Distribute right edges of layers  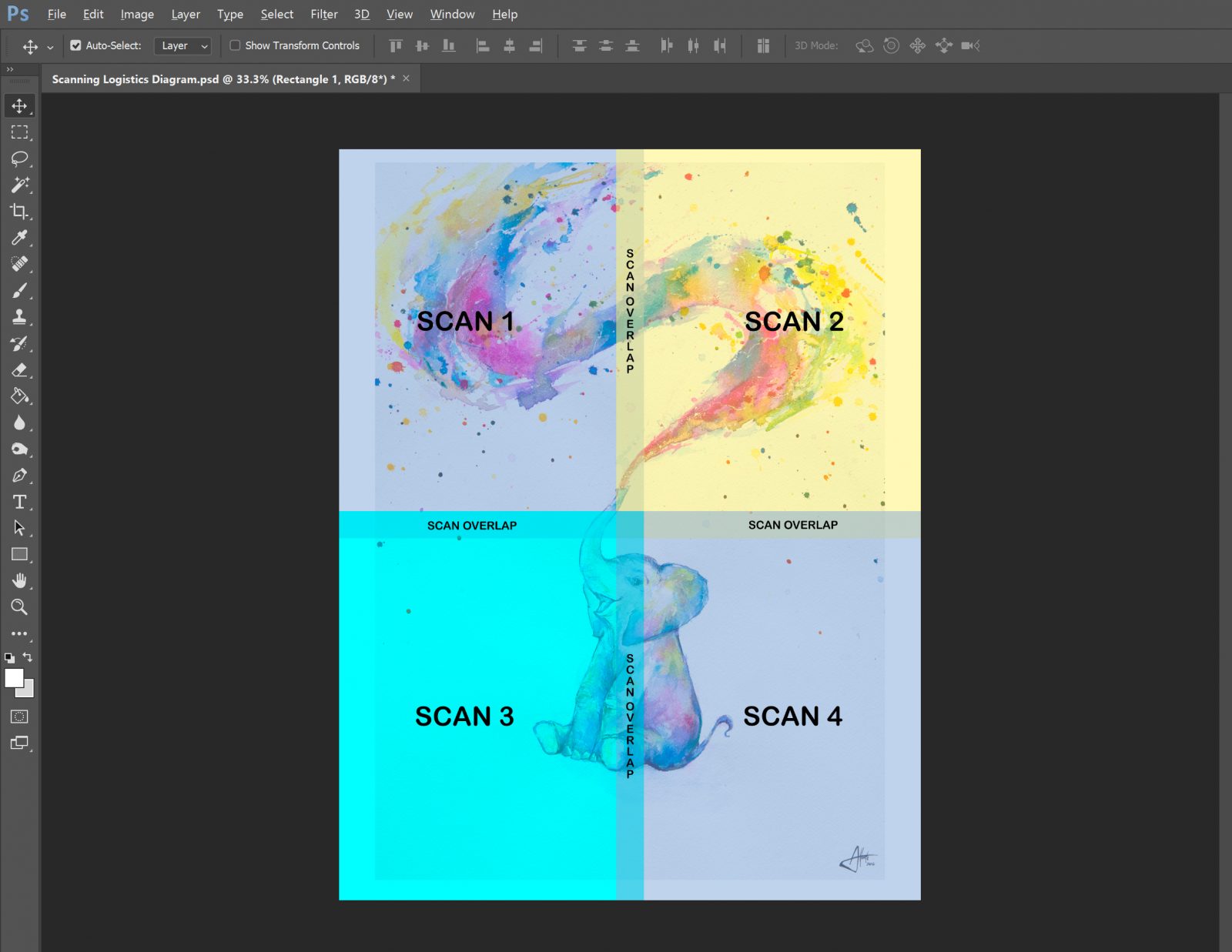coord(719,45)
